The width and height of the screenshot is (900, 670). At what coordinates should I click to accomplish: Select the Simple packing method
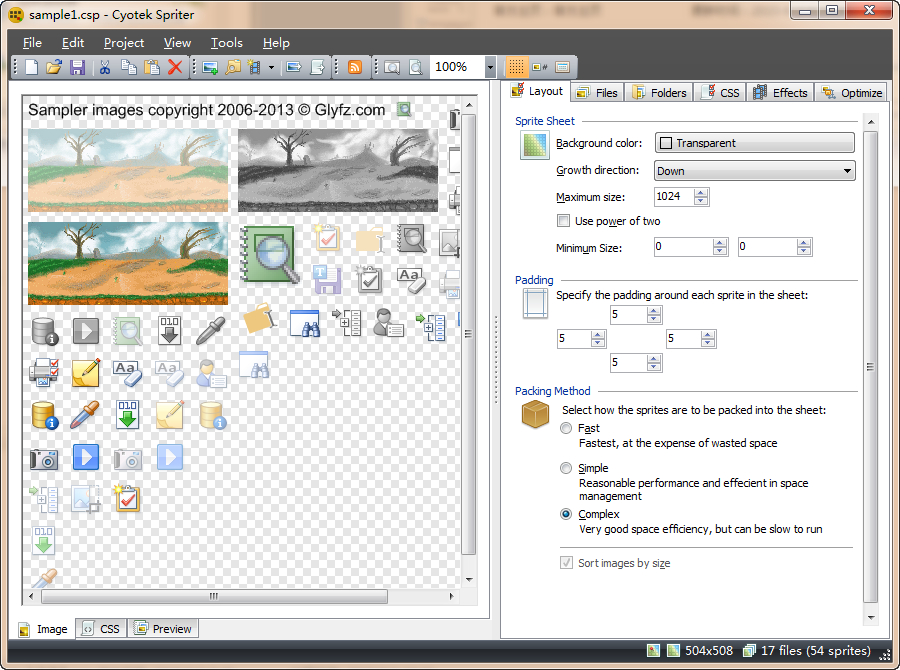tap(566, 468)
